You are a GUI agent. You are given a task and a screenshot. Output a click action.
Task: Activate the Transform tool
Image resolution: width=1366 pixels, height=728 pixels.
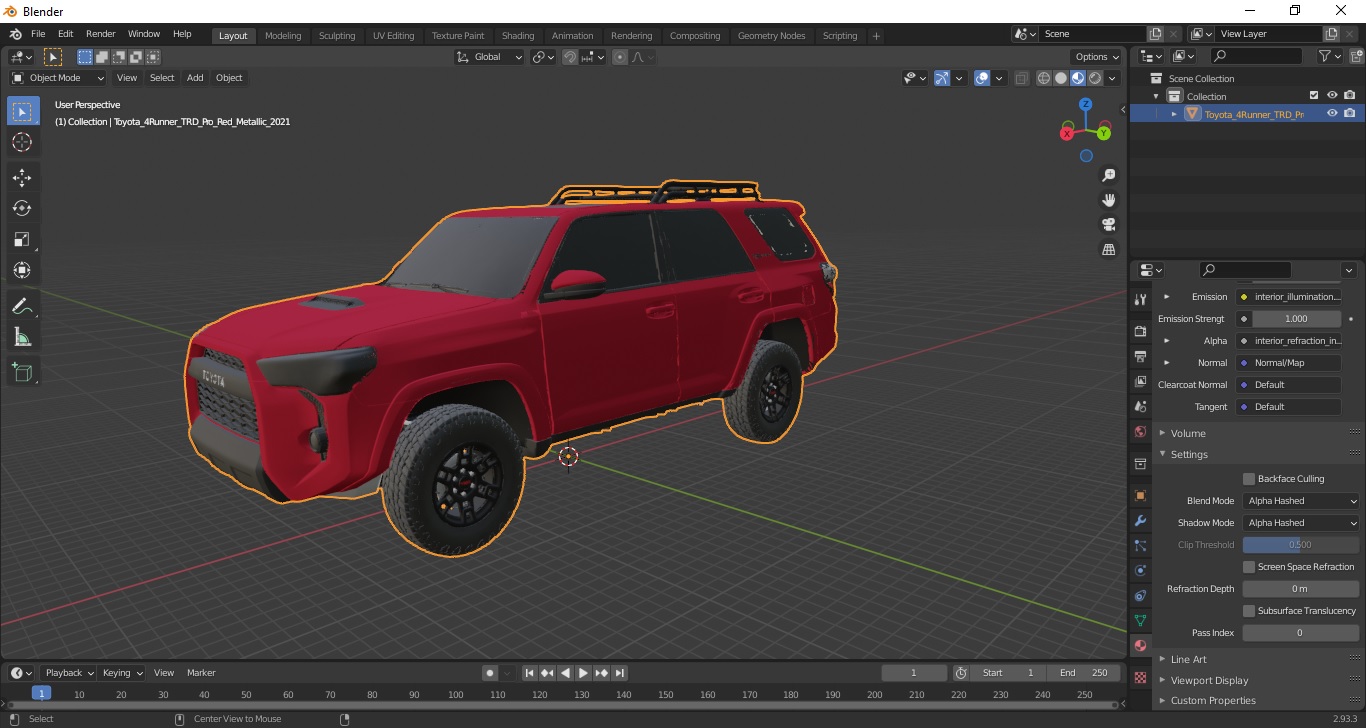pos(22,270)
